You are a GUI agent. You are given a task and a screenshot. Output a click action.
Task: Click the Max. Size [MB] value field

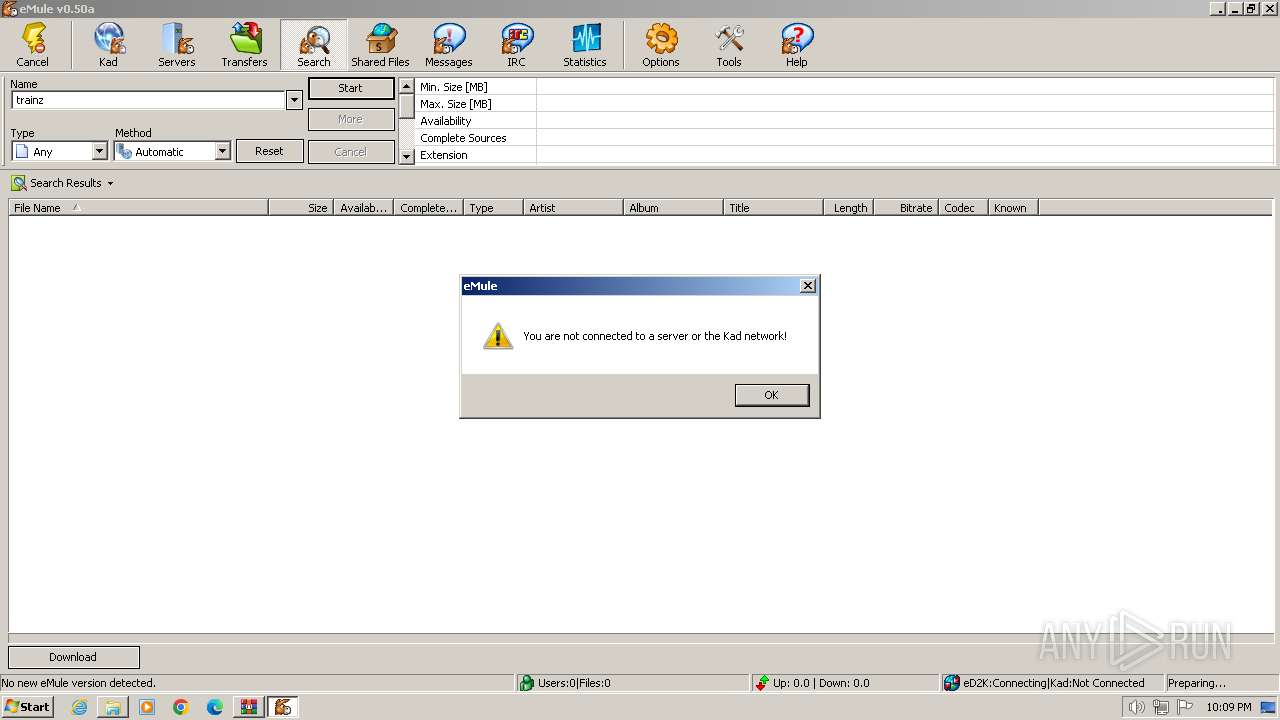pyautogui.click(x=904, y=104)
